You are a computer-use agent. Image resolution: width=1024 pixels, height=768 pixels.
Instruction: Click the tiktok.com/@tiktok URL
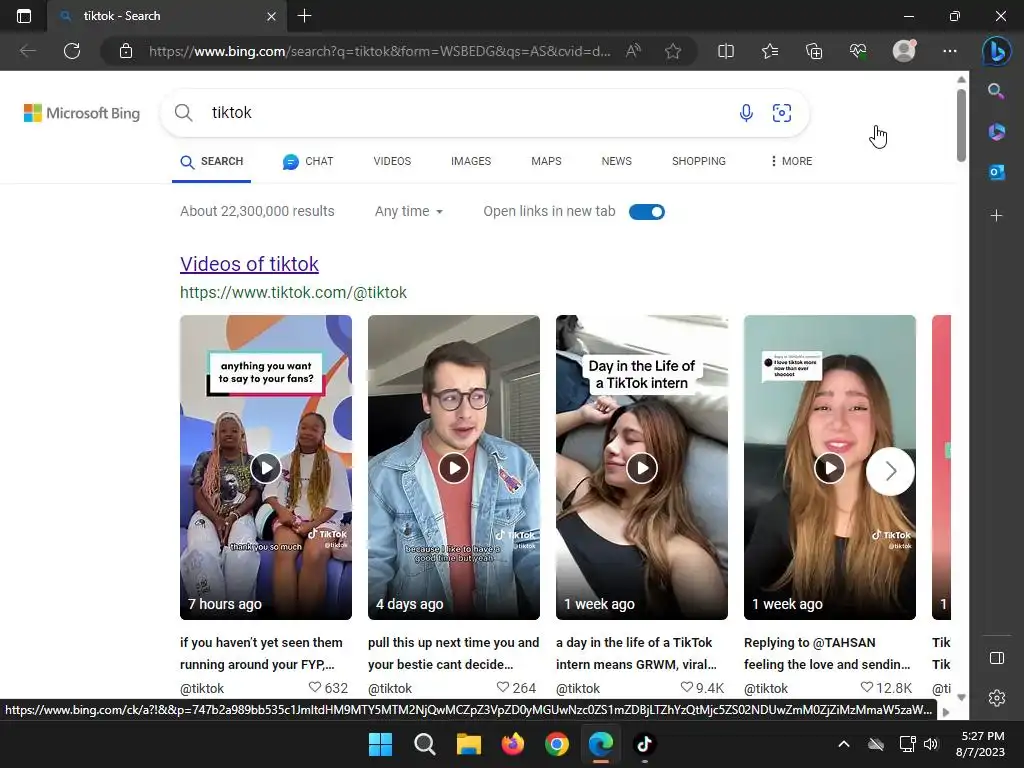point(293,293)
